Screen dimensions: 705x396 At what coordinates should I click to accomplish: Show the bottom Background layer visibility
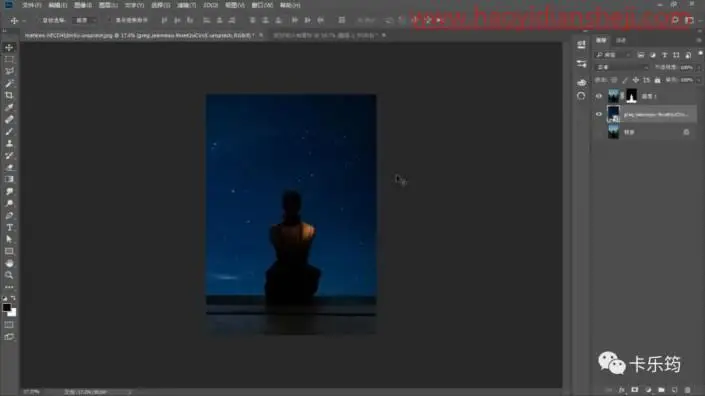(598, 132)
